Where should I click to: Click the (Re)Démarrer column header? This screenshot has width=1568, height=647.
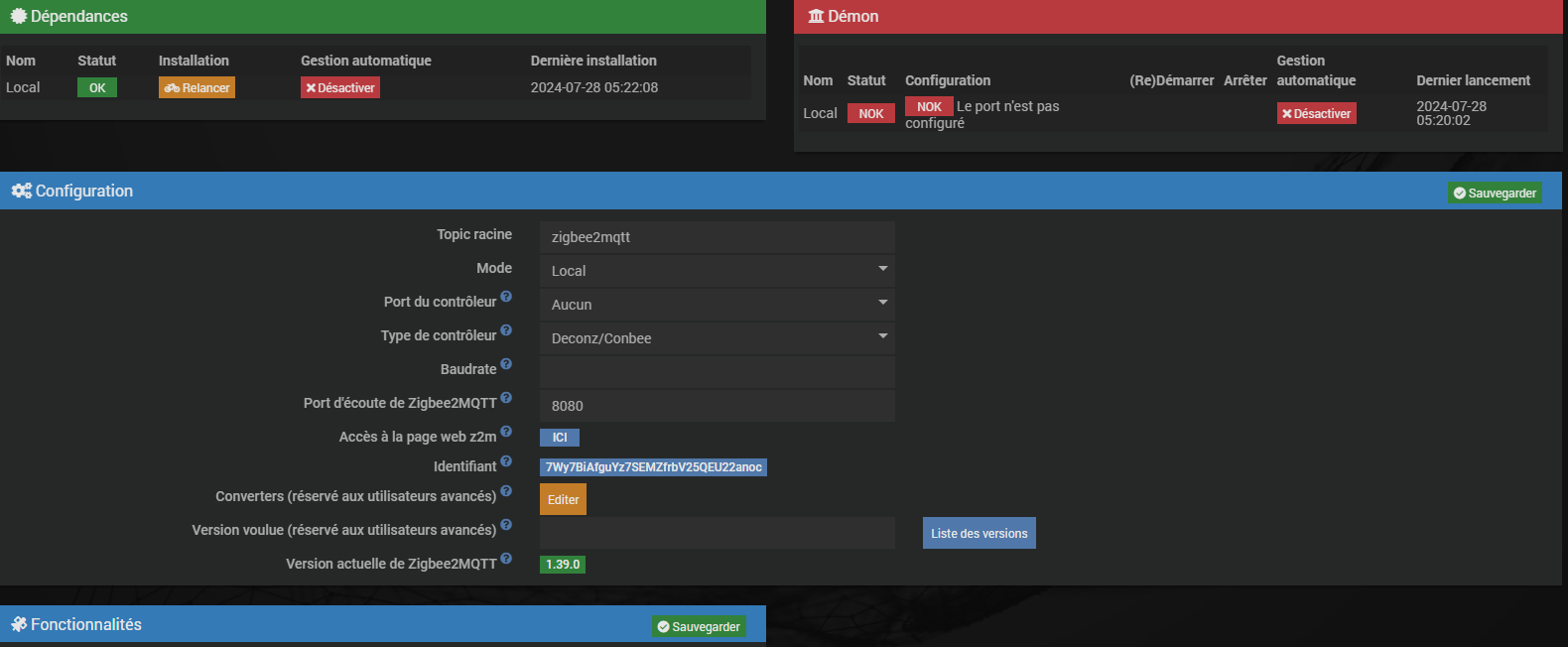1171,80
